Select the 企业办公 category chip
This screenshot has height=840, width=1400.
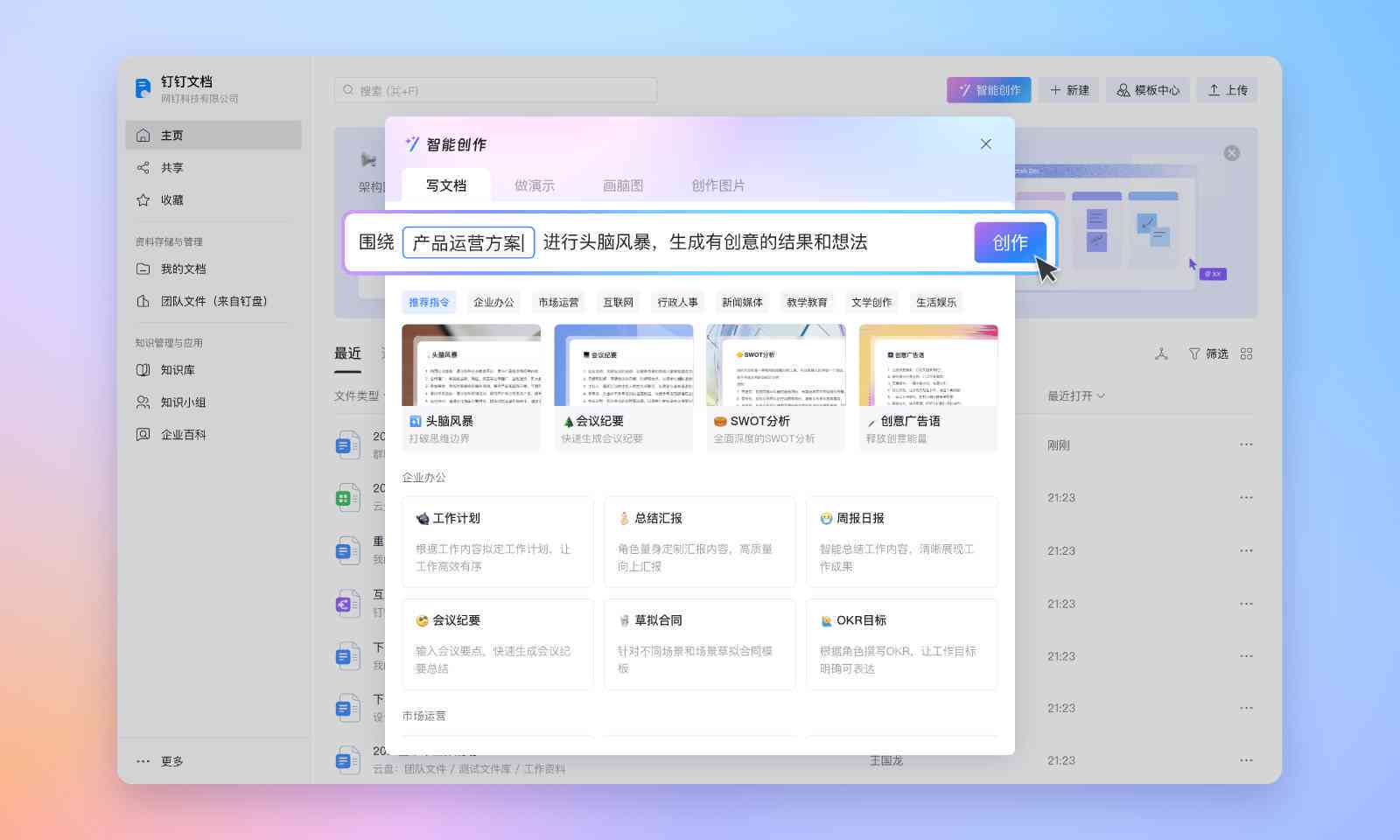pyautogui.click(x=493, y=302)
